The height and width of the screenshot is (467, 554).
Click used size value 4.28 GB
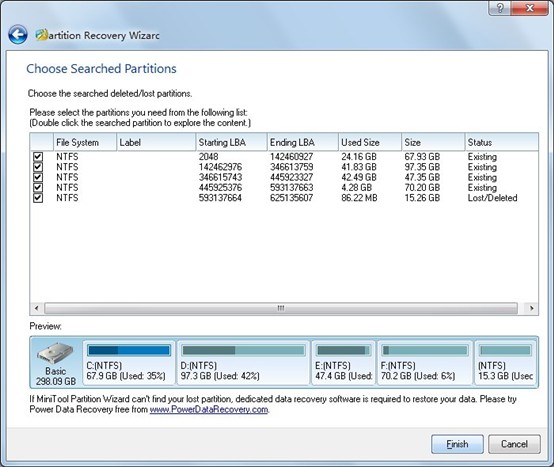click(356, 187)
